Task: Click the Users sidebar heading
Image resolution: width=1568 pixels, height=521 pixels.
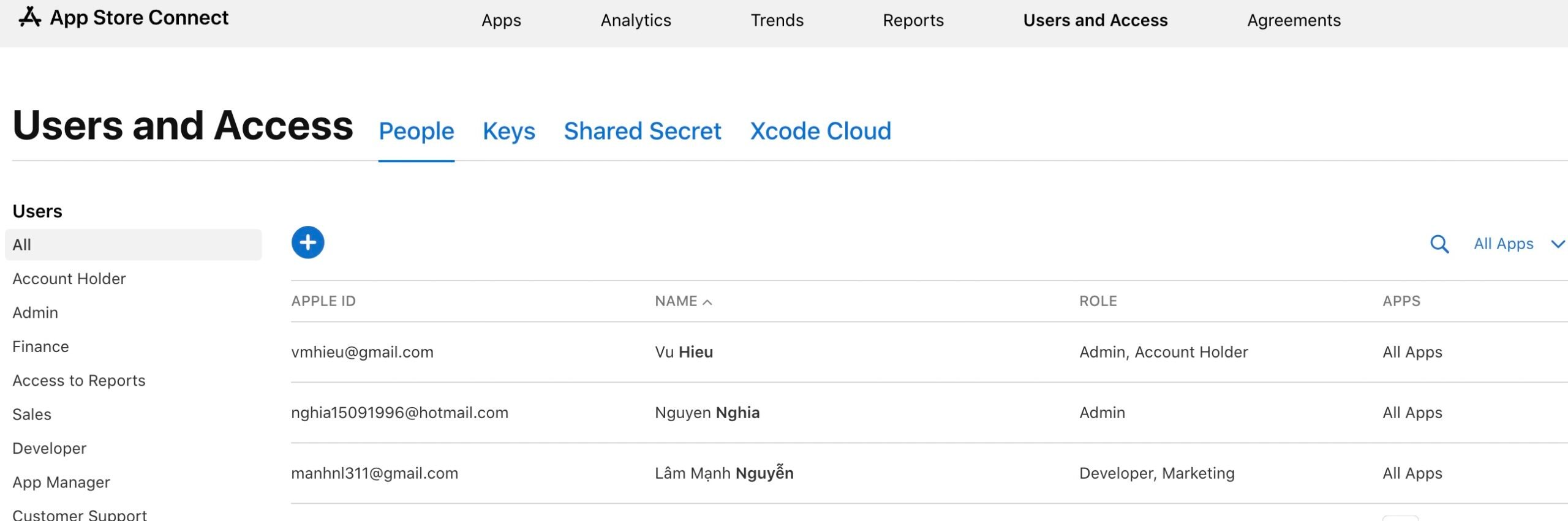Action: click(37, 211)
